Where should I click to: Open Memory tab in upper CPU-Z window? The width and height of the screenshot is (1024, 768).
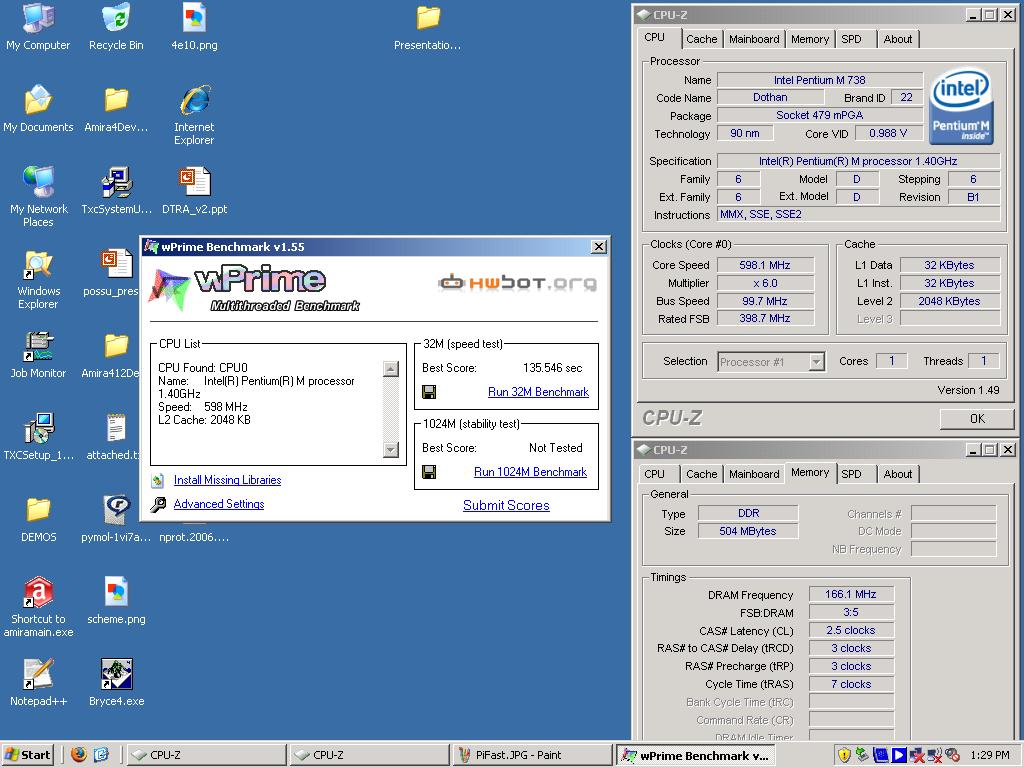pos(810,39)
